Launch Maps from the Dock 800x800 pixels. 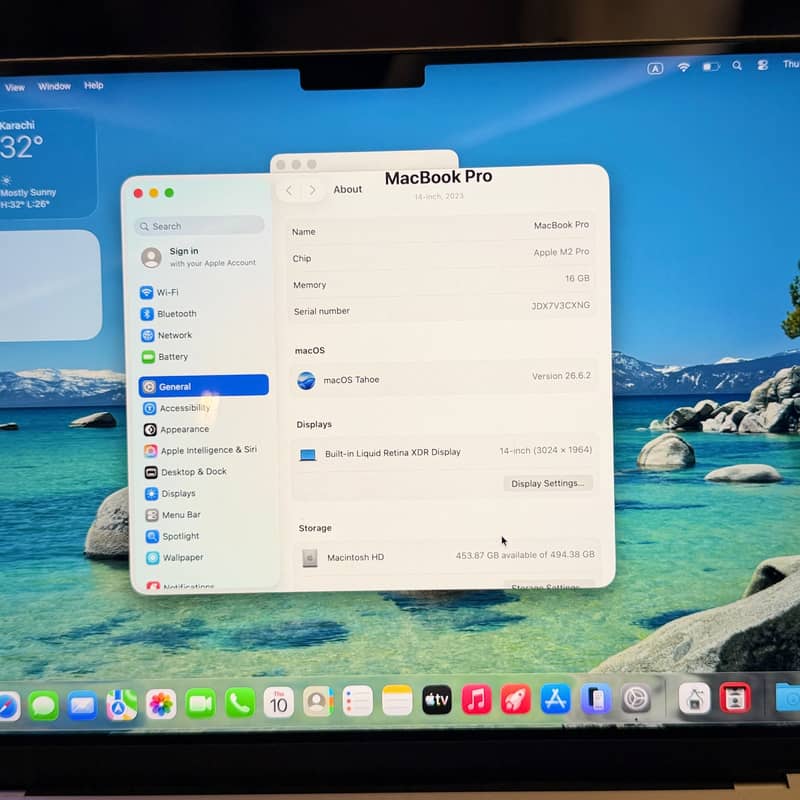[121, 705]
